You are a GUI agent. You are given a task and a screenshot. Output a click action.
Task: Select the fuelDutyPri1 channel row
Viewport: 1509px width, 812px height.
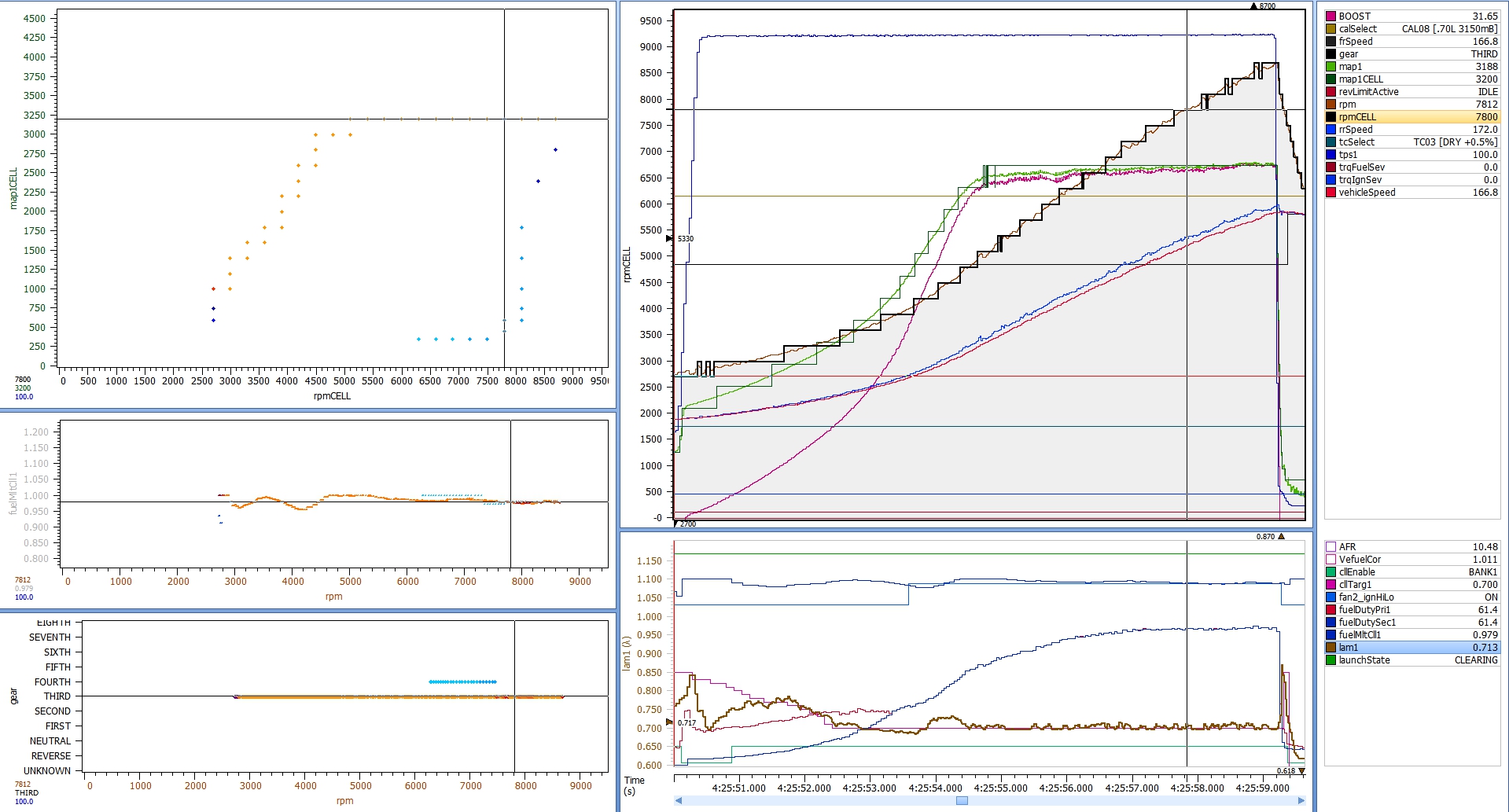[1412, 610]
